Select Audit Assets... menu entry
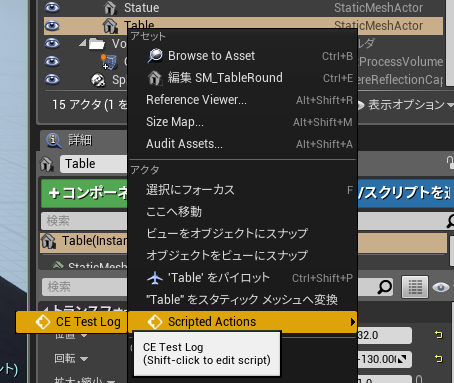This screenshot has width=454, height=383. pyautogui.click(x=243, y=144)
